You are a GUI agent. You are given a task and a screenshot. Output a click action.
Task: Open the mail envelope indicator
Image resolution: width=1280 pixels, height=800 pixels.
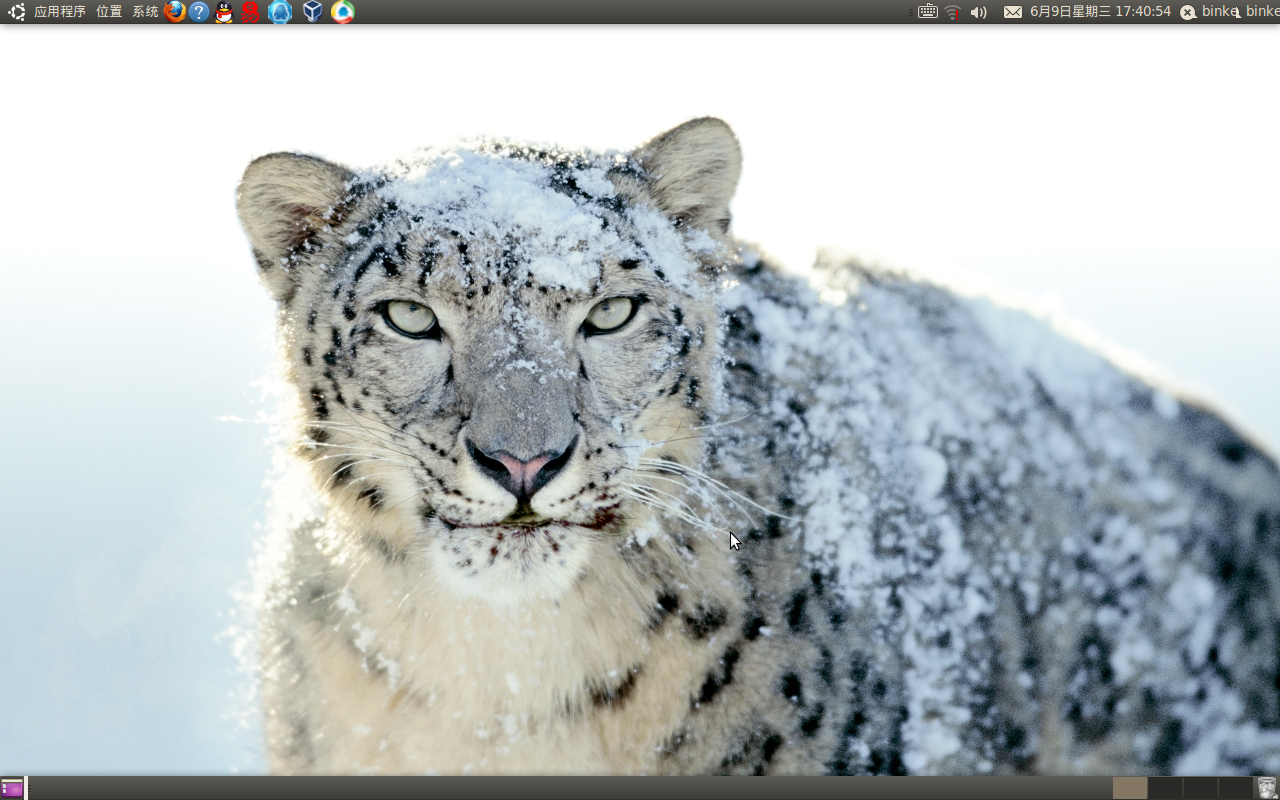[1013, 12]
